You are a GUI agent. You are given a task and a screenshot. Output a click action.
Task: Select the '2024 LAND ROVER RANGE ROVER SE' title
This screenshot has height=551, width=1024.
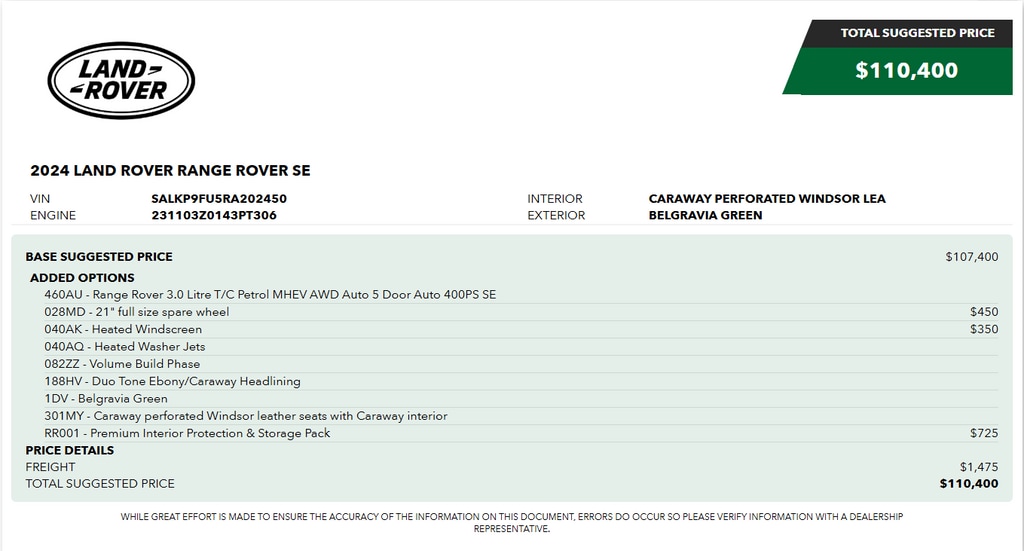[x=170, y=170]
